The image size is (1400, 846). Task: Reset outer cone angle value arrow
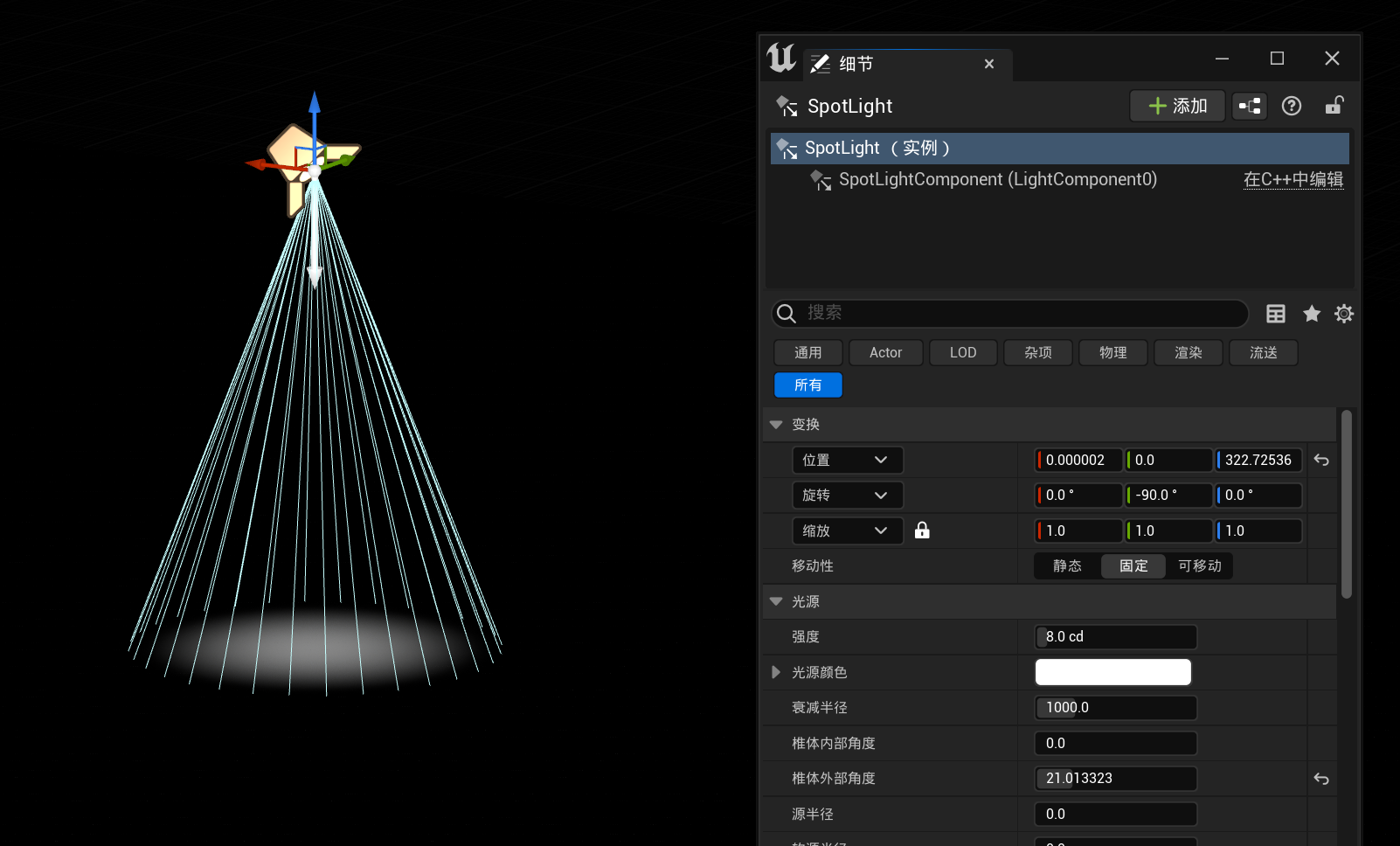coord(1321,779)
